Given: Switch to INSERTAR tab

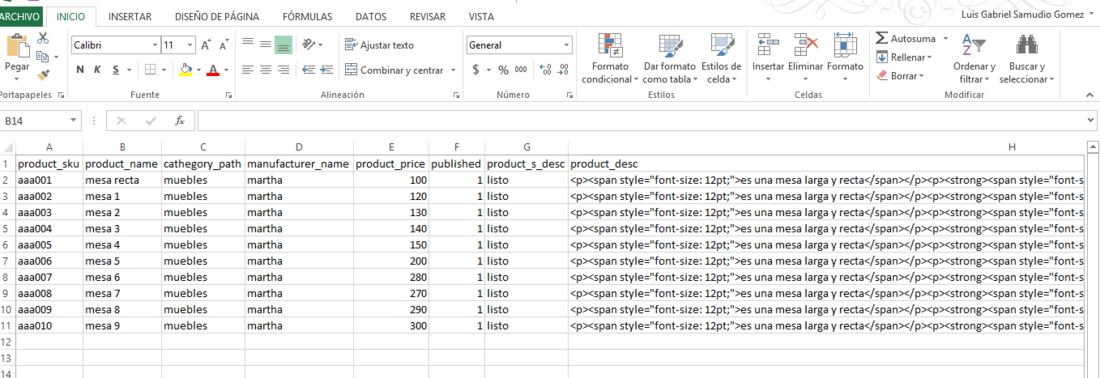Looking at the screenshot, I should point(130,16).
